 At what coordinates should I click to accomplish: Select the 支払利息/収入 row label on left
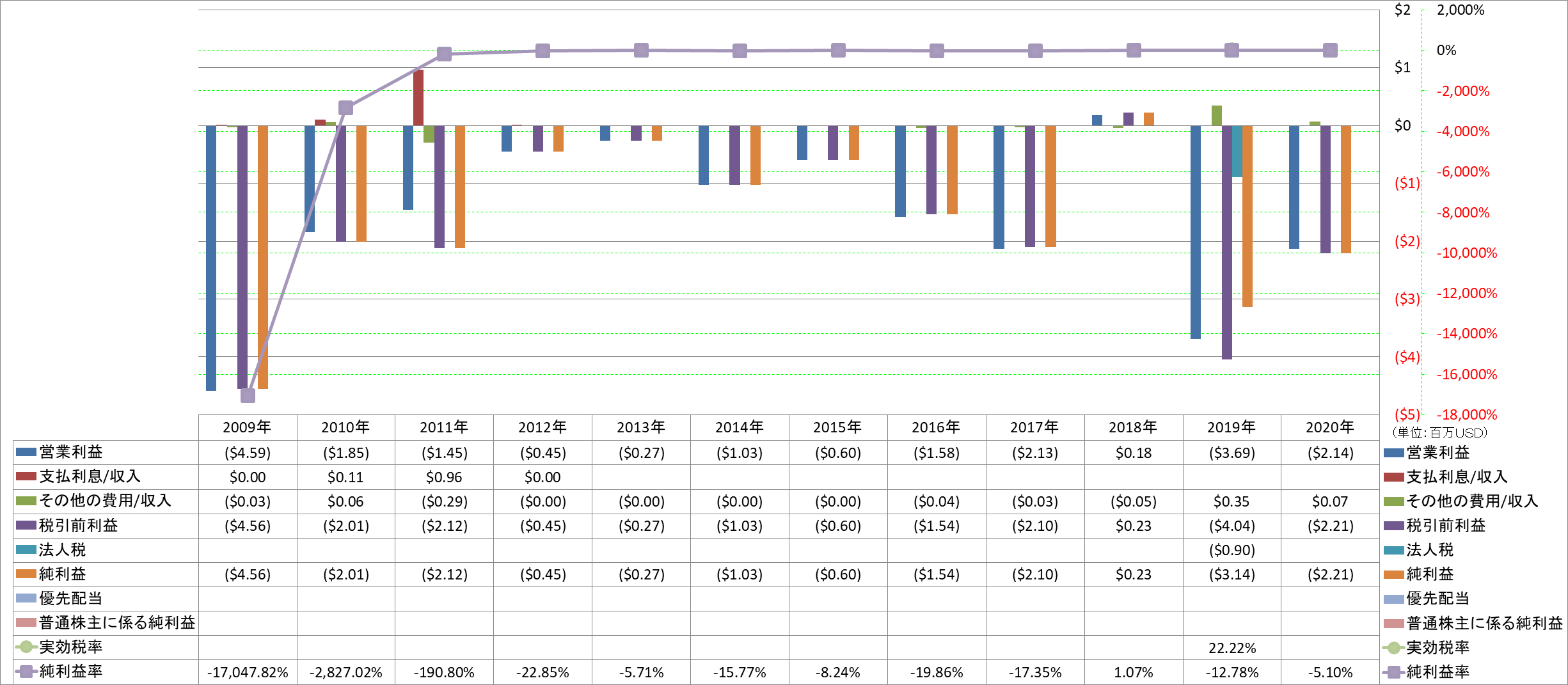coord(90,476)
